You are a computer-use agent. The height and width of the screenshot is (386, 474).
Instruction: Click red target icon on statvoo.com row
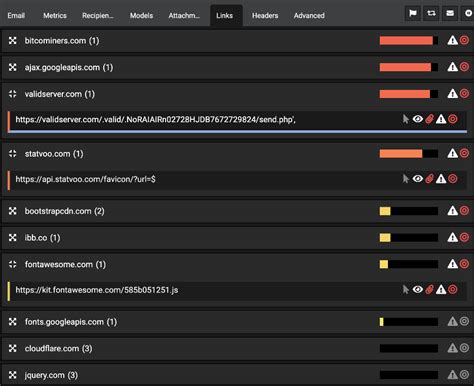(x=464, y=153)
